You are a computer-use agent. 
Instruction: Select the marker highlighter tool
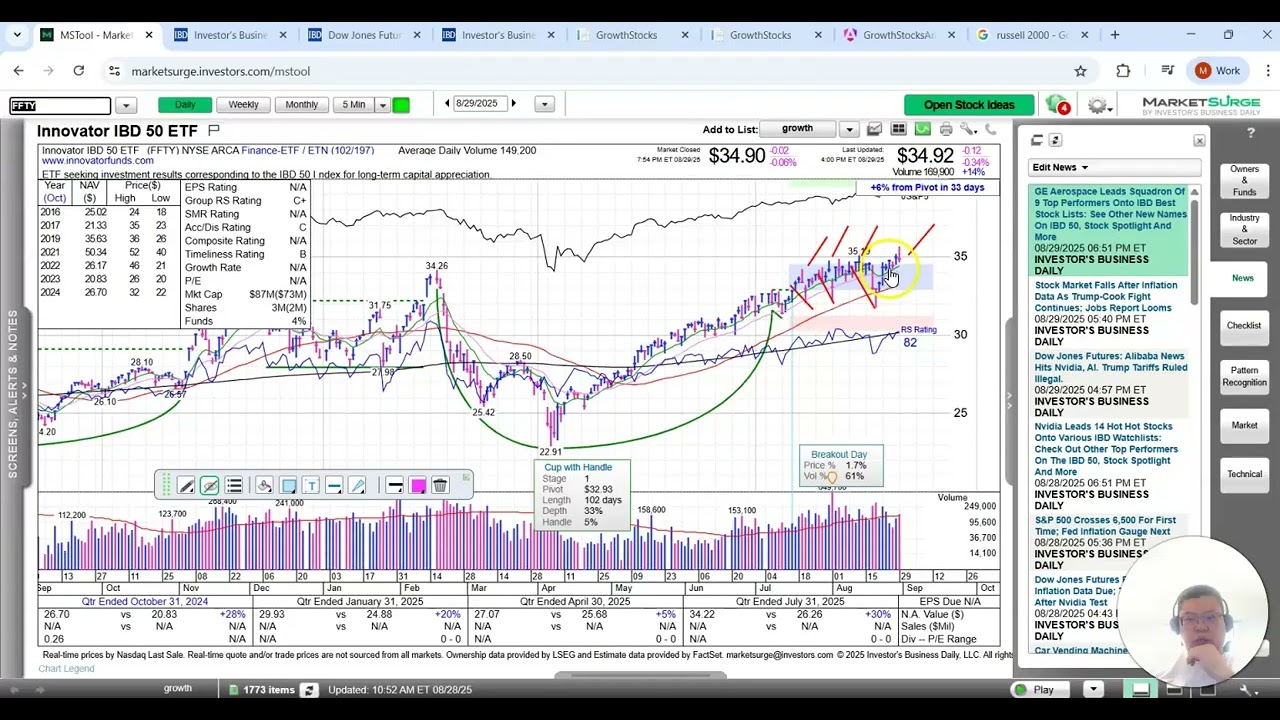[x=357, y=486]
